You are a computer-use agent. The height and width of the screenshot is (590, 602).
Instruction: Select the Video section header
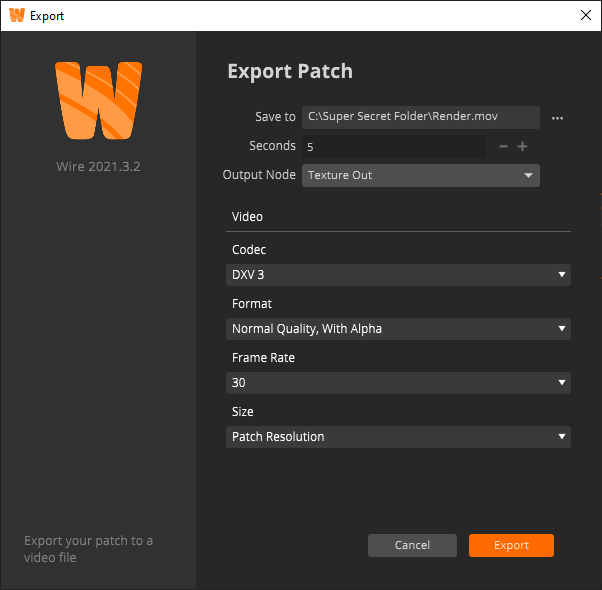point(247,216)
